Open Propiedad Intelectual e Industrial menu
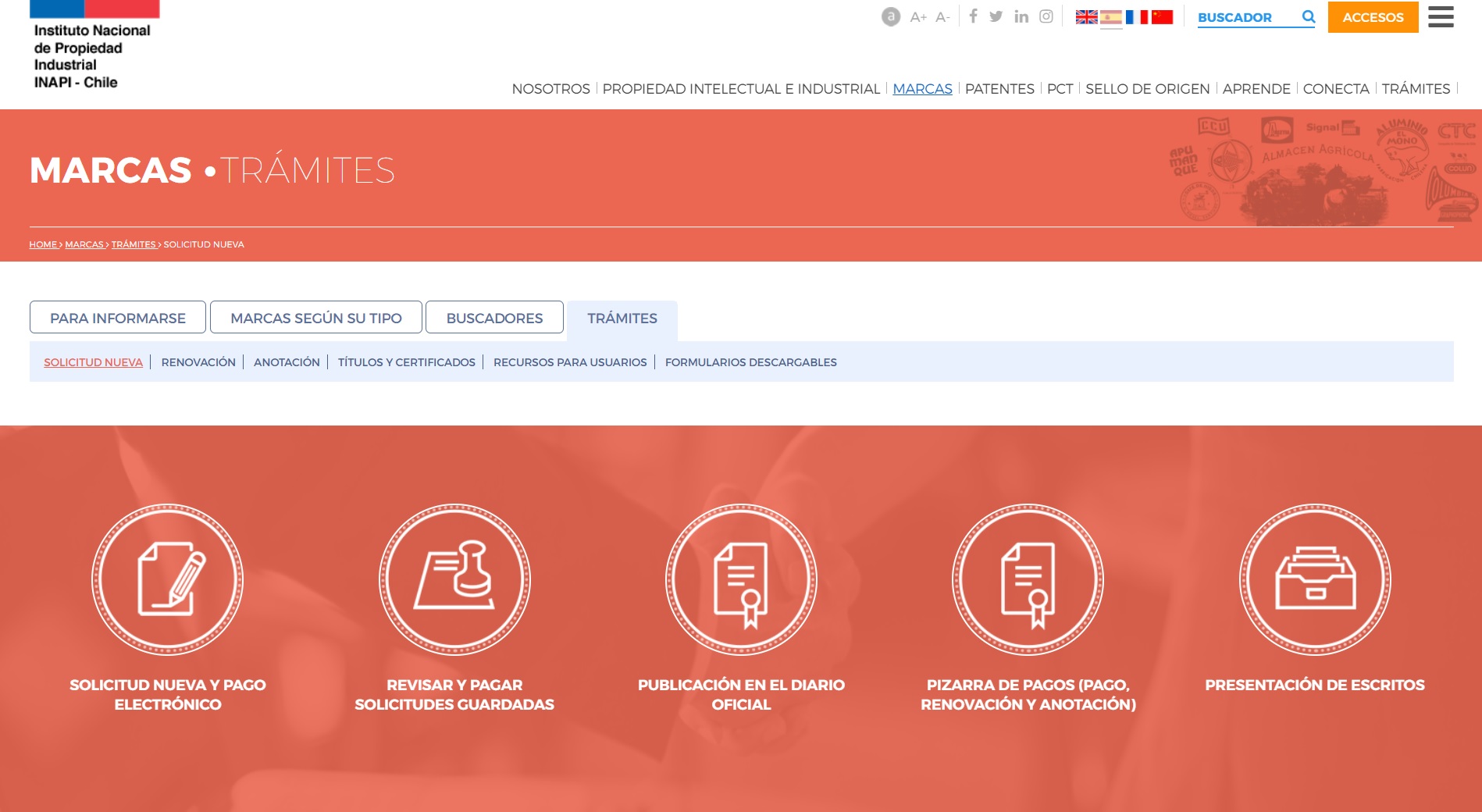 741,89
